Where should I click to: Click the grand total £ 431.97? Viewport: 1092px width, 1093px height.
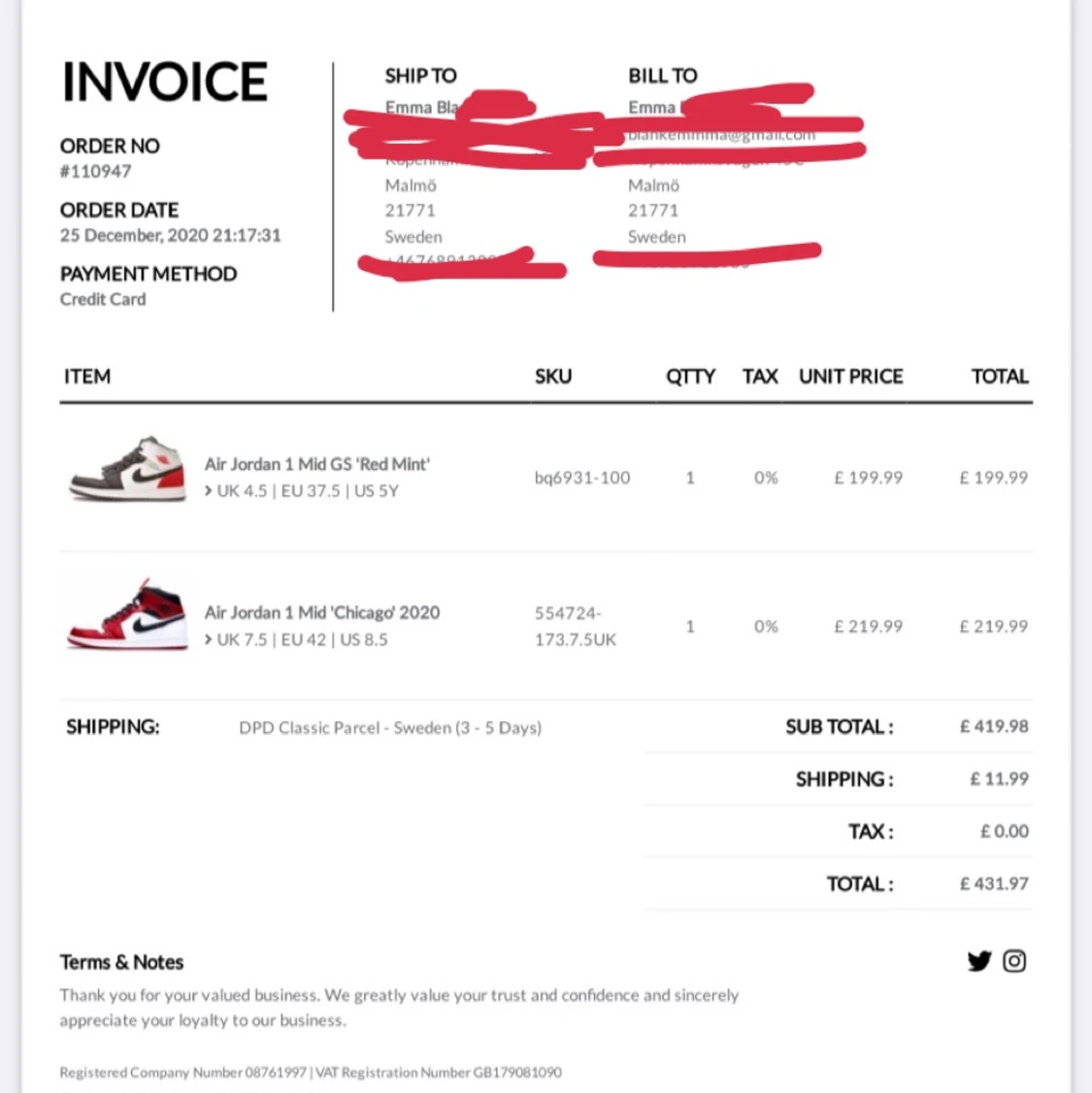tap(993, 883)
